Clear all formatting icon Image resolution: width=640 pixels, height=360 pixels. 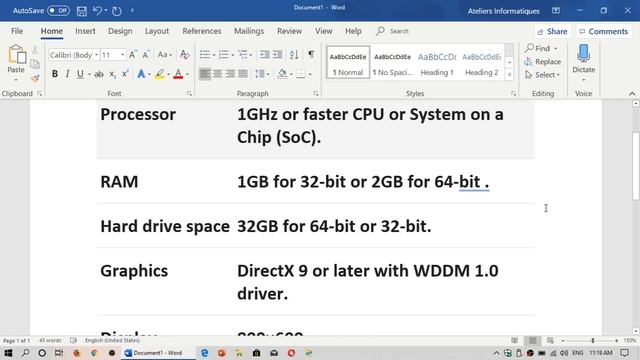(x=184, y=55)
